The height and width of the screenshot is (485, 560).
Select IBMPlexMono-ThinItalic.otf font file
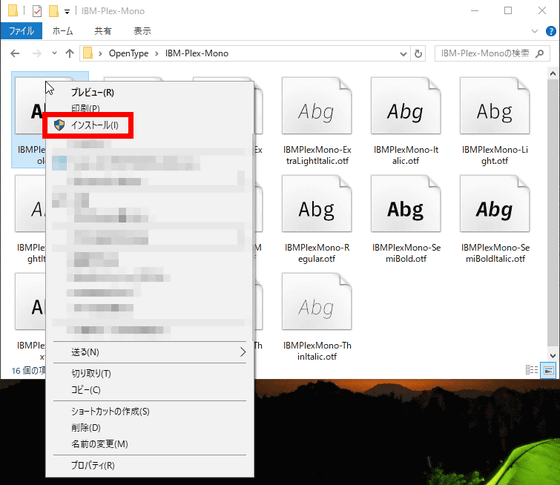(x=317, y=317)
